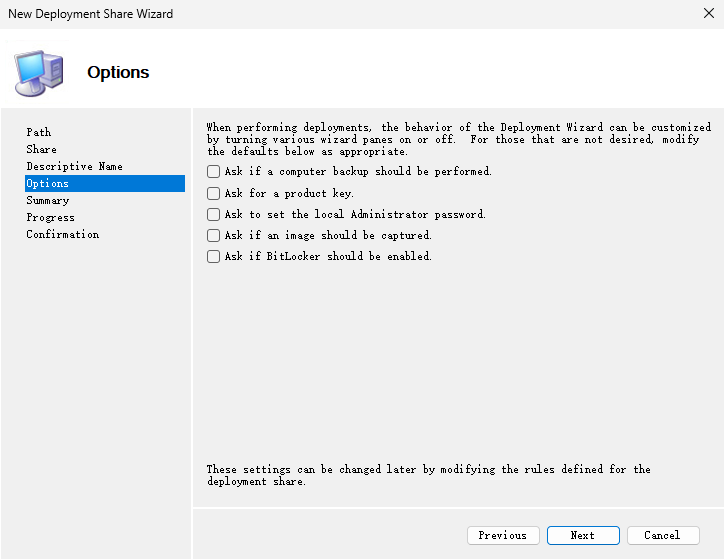Jump to the Summary step
Screen dimensions: 724x559
[x=48, y=200]
